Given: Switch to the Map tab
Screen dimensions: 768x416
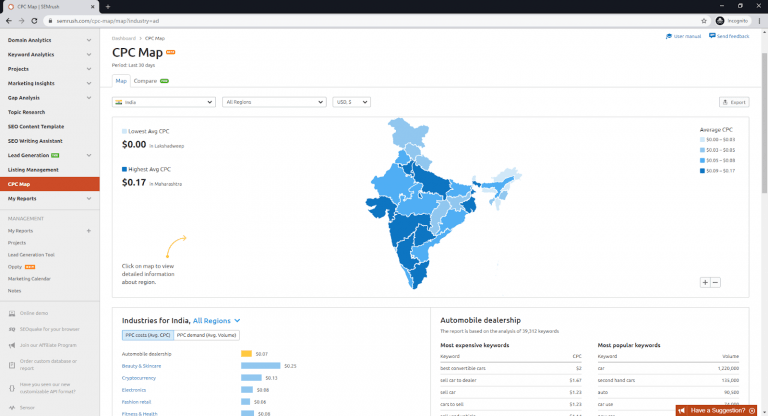Looking at the screenshot, I should [121, 81].
